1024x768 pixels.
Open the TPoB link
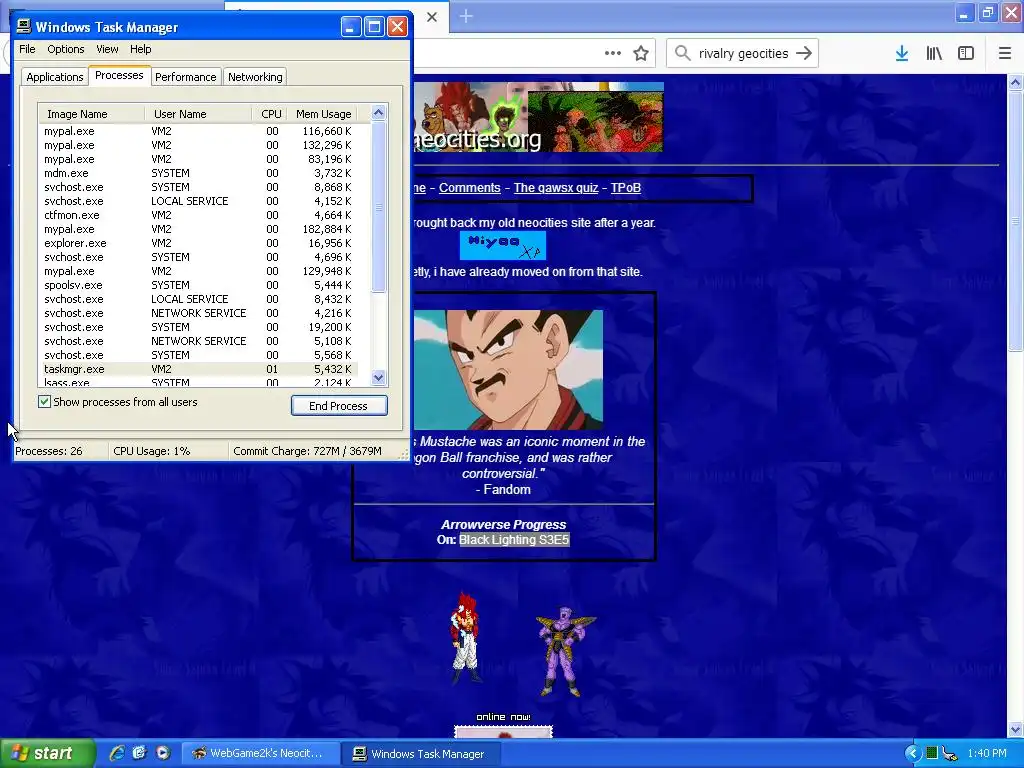(x=626, y=188)
